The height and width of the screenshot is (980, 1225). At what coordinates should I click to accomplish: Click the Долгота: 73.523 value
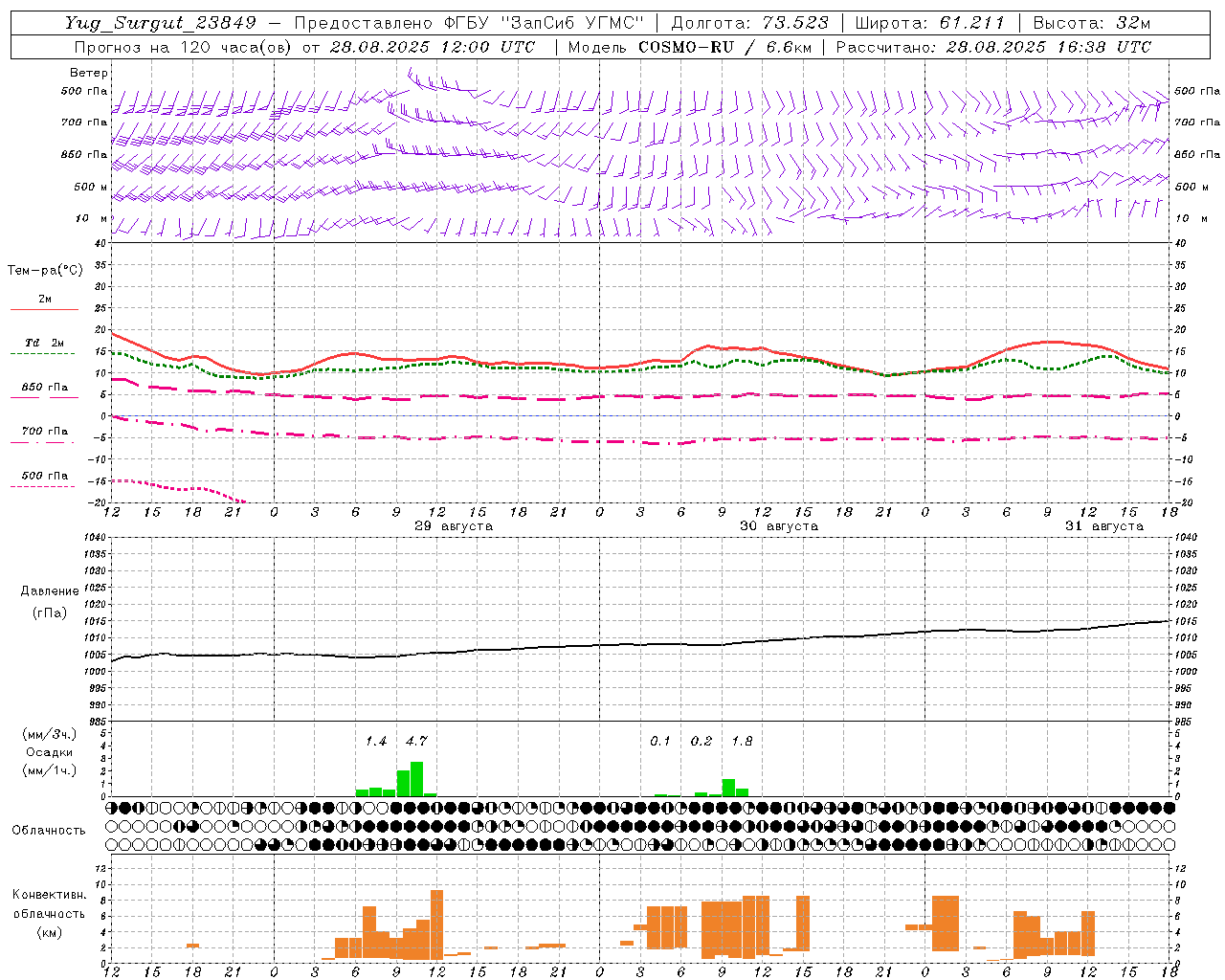749,23
